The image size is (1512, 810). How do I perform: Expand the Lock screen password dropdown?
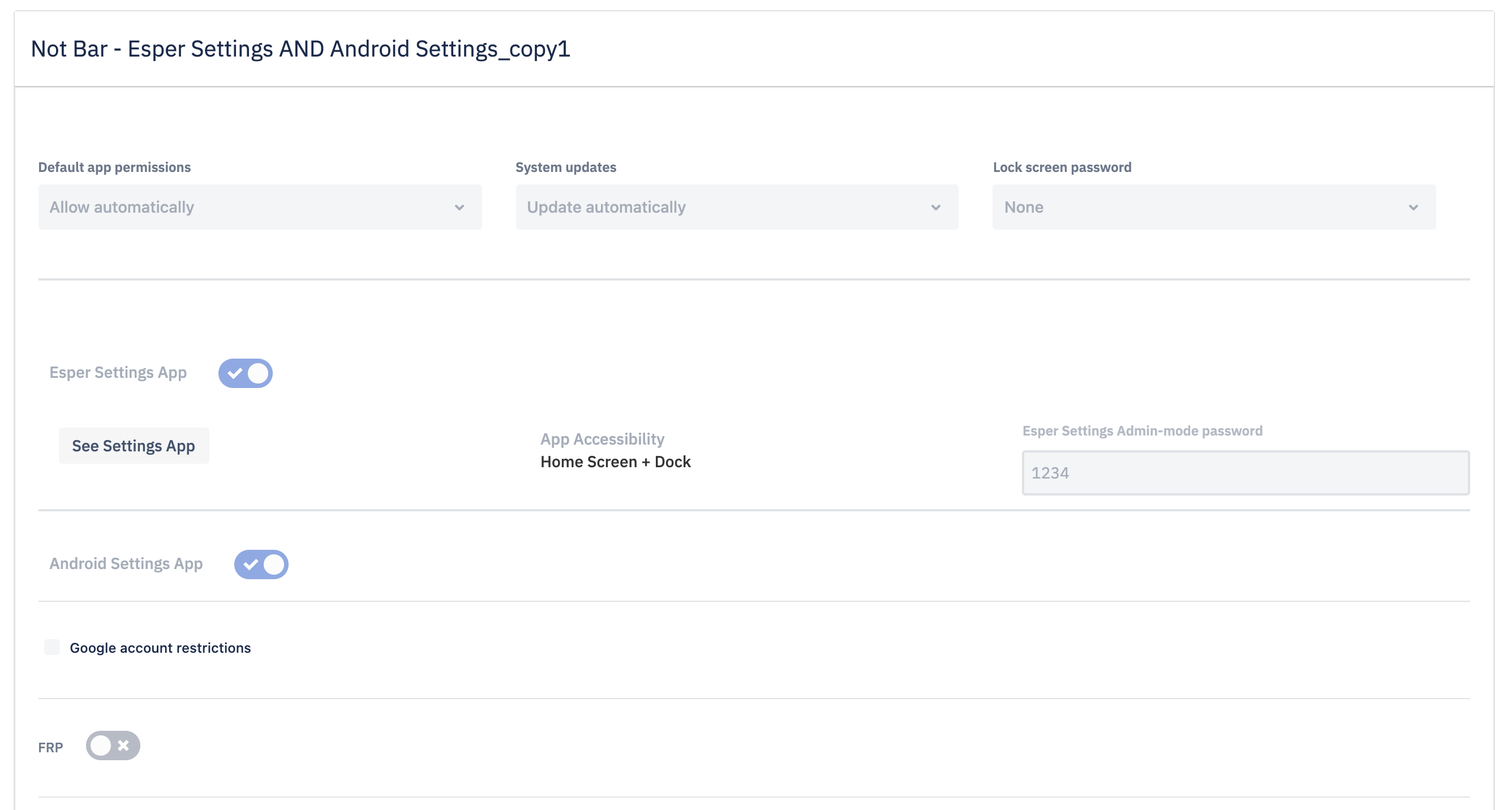click(1214, 207)
